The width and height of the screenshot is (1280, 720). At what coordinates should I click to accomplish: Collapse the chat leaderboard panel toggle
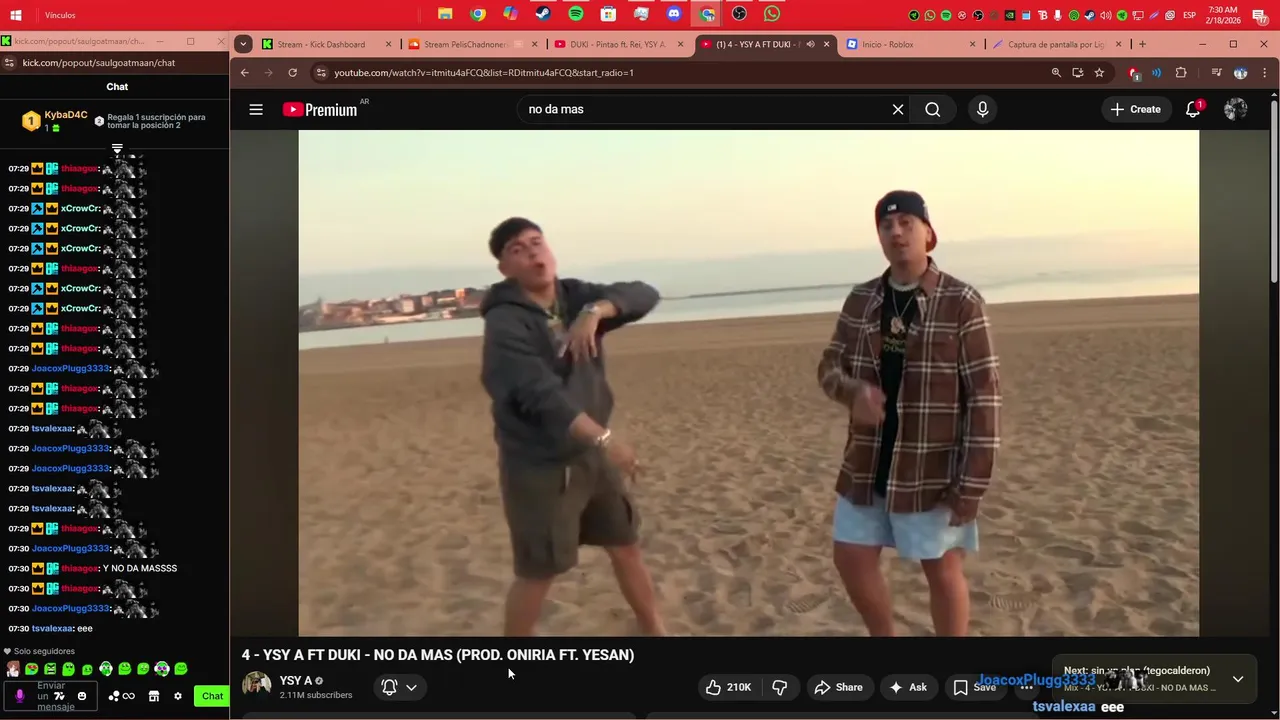117,149
